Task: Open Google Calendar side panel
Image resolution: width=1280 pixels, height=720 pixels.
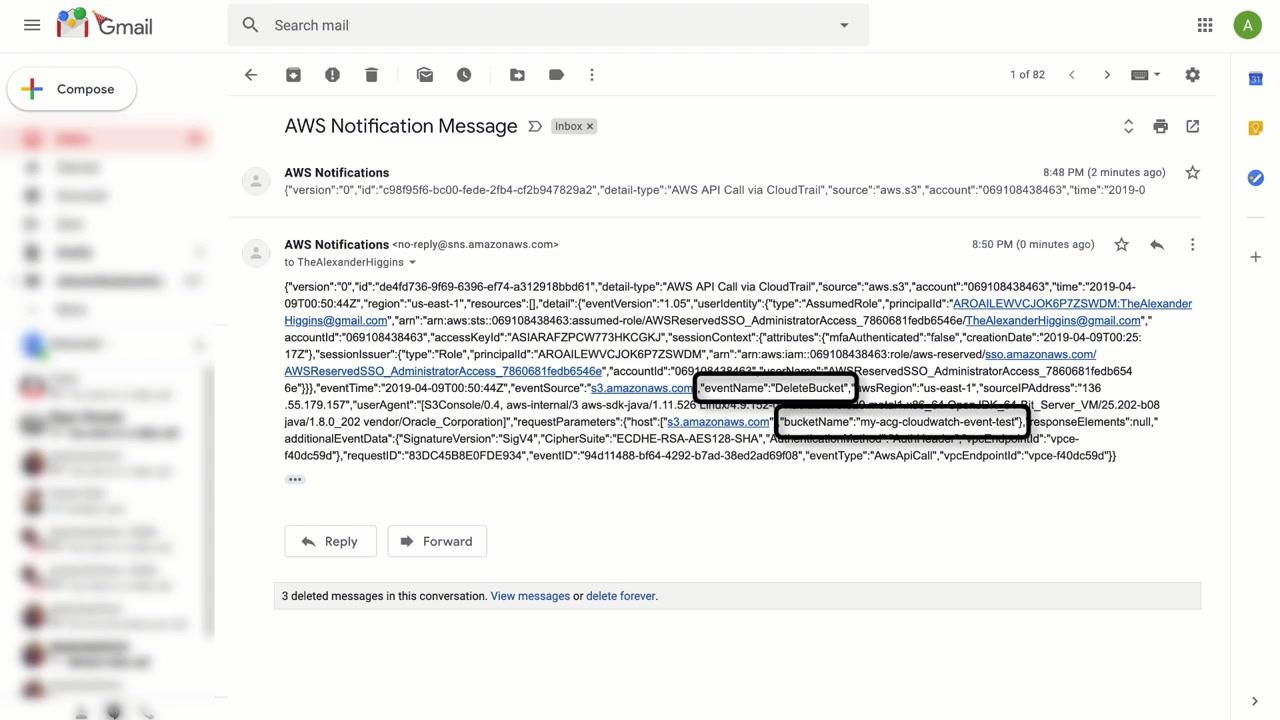Action: pyautogui.click(x=1255, y=78)
